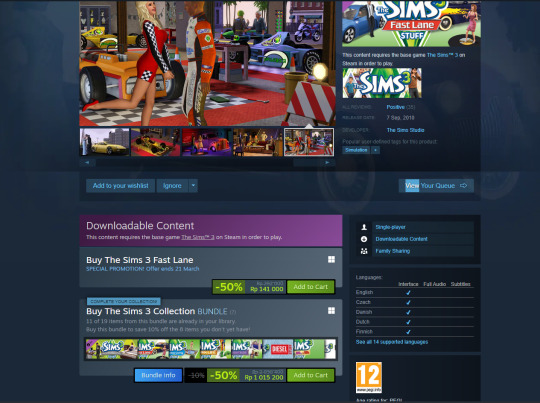Viewport: 540px width, 403px height.
Task: Open Single-player category link
Action: [390, 227]
